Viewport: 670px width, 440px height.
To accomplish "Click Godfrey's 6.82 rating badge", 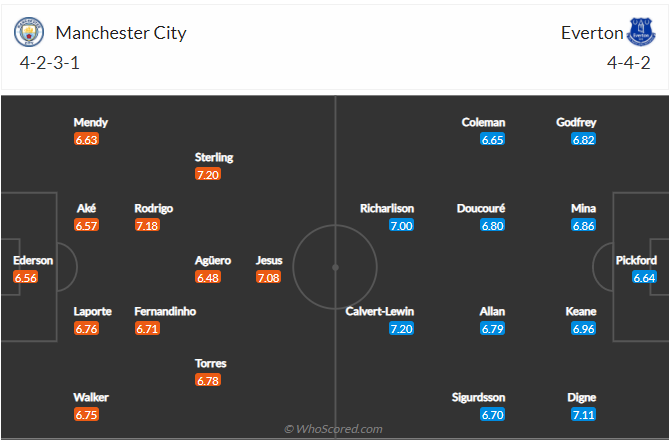I will (583, 140).
